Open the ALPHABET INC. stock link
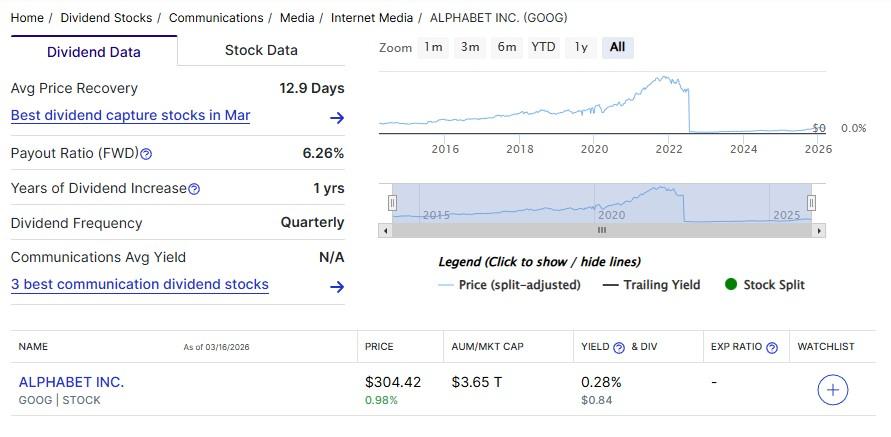The height and width of the screenshot is (437, 891). click(71, 382)
